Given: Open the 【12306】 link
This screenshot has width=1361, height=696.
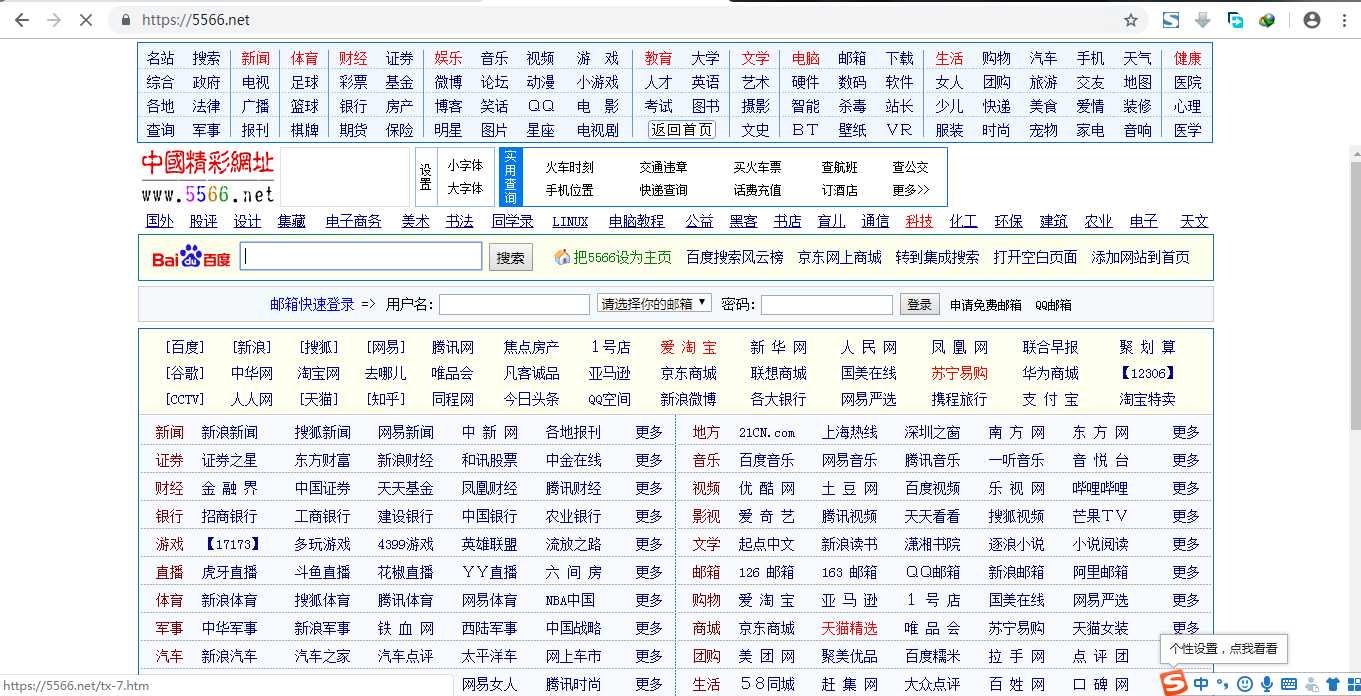Looking at the screenshot, I should (x=1147, y=373).
